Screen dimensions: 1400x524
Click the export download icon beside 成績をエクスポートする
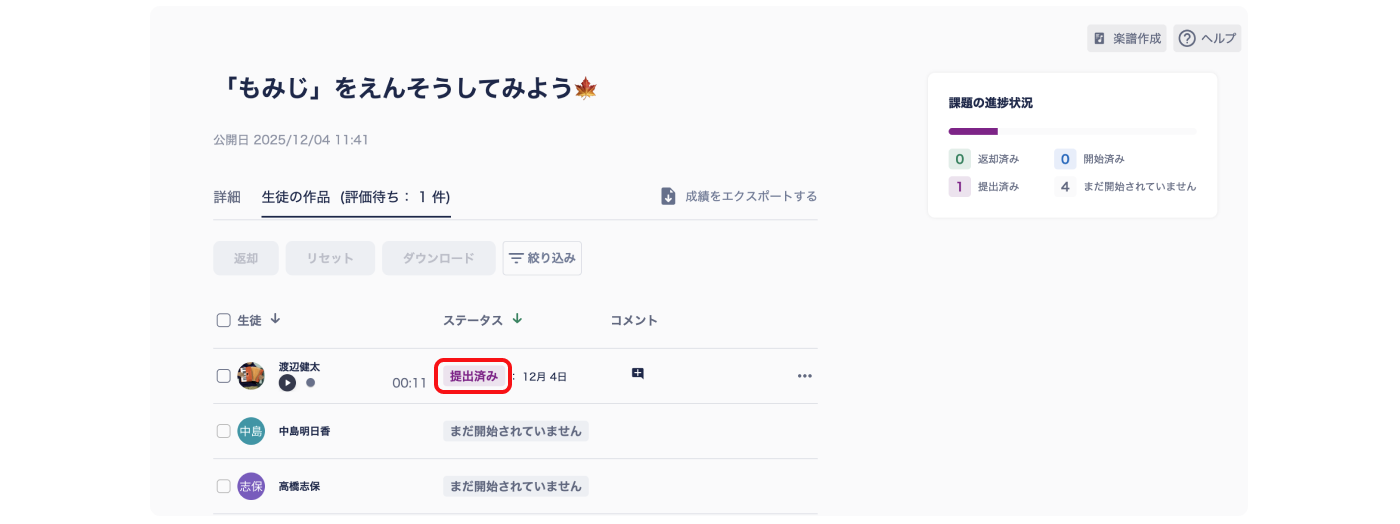pos(669,196)
